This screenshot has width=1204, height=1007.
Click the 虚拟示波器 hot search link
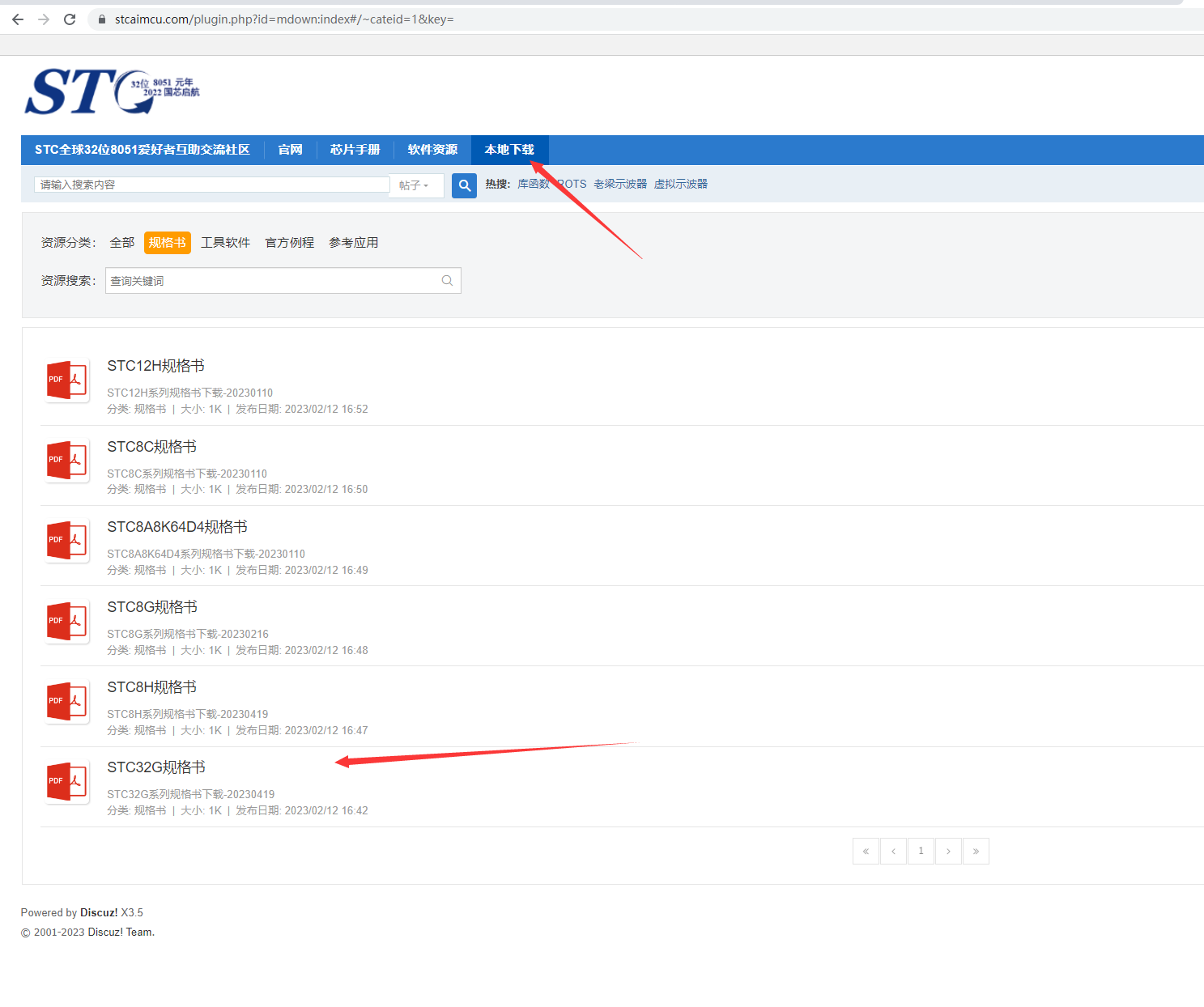pos(681,184)
